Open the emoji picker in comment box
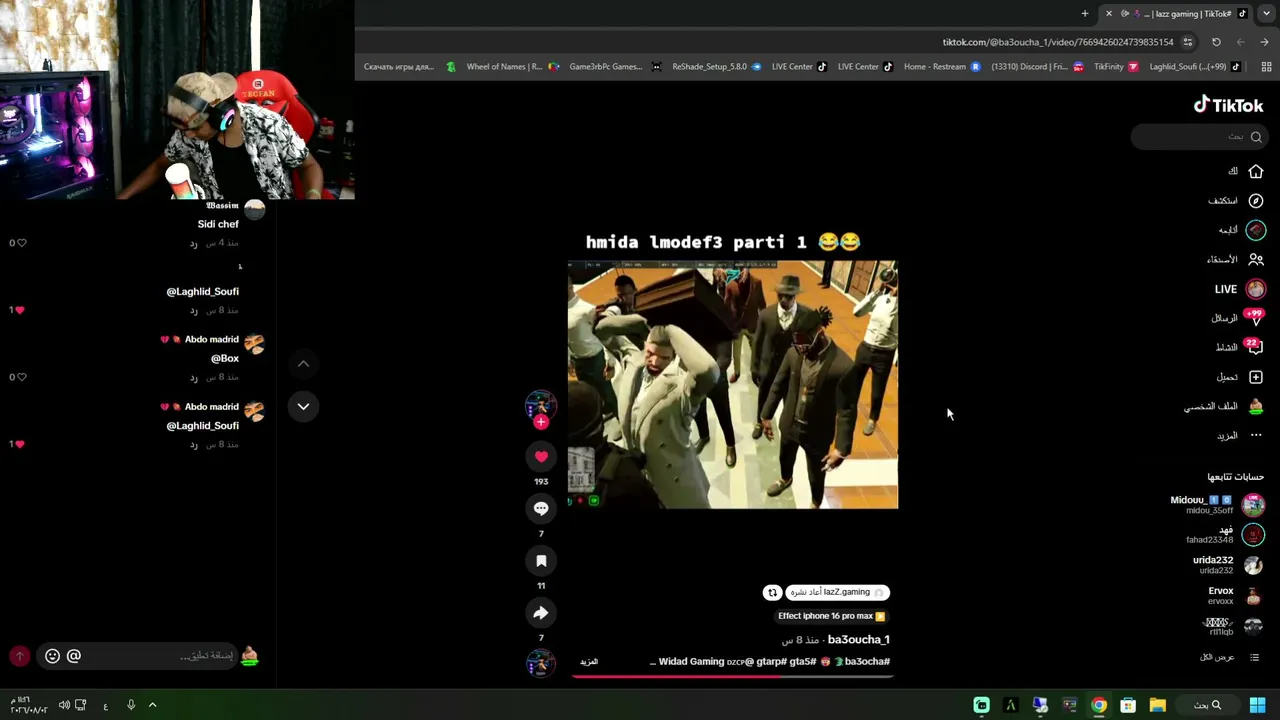 [52, 656]
